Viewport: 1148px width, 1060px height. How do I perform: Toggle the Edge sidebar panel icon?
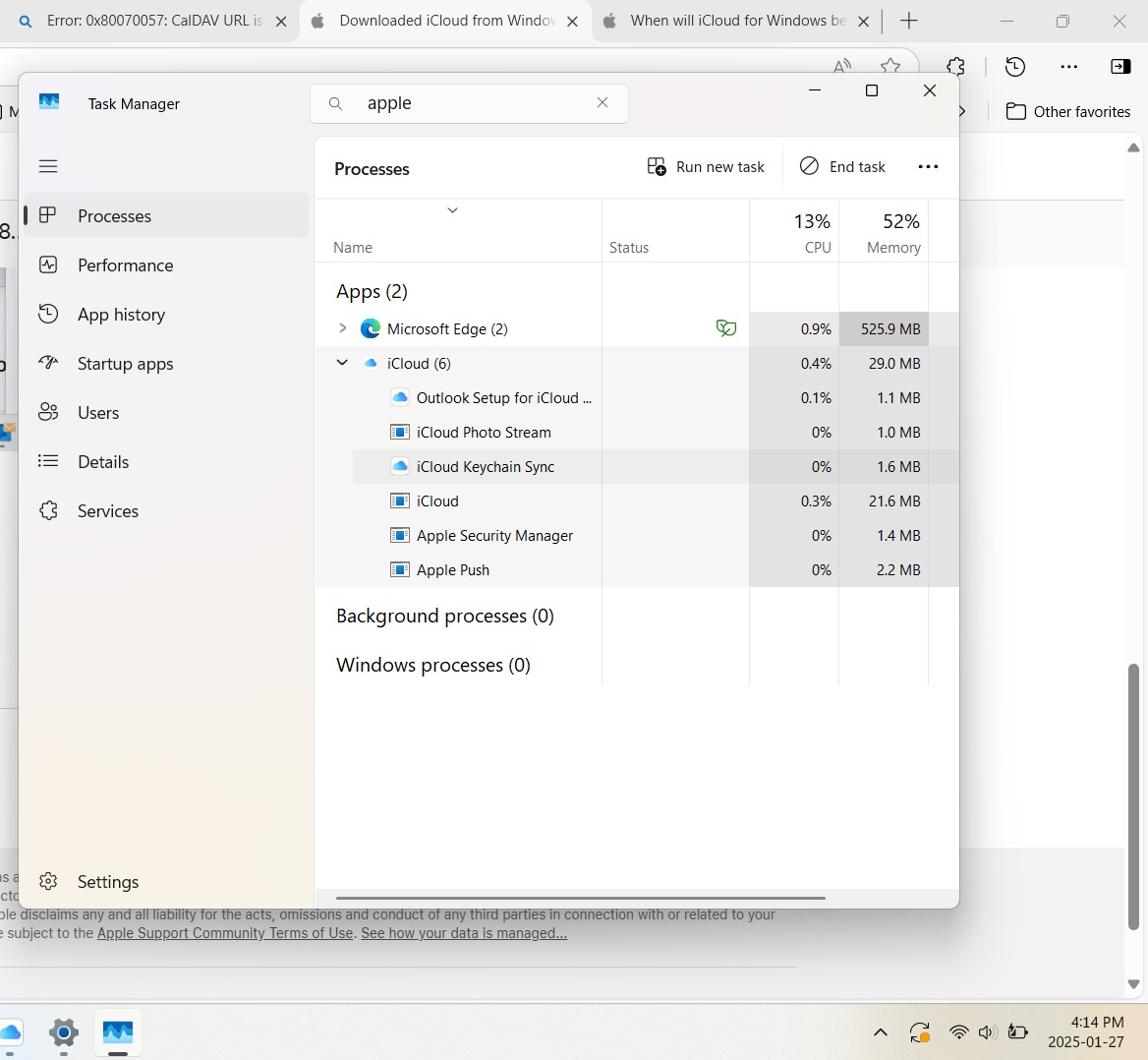pos(1120,67)
